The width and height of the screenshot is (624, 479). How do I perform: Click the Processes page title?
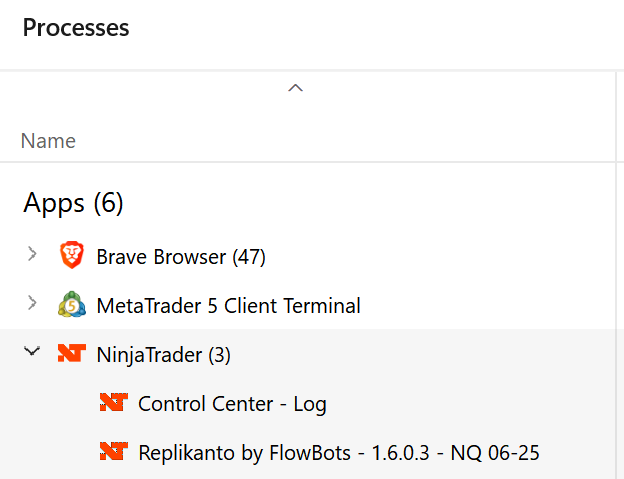(x=76, y=28)
